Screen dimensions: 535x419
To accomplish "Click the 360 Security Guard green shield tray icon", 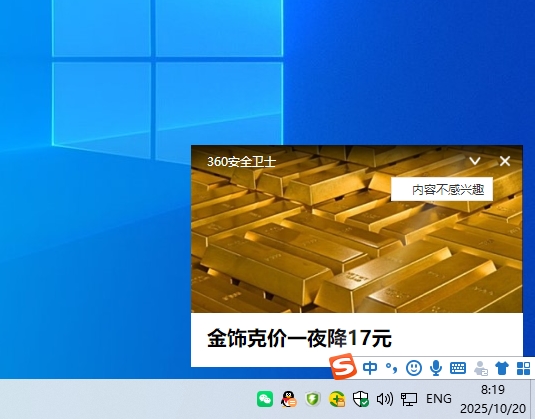I will [x=313, y=399].
